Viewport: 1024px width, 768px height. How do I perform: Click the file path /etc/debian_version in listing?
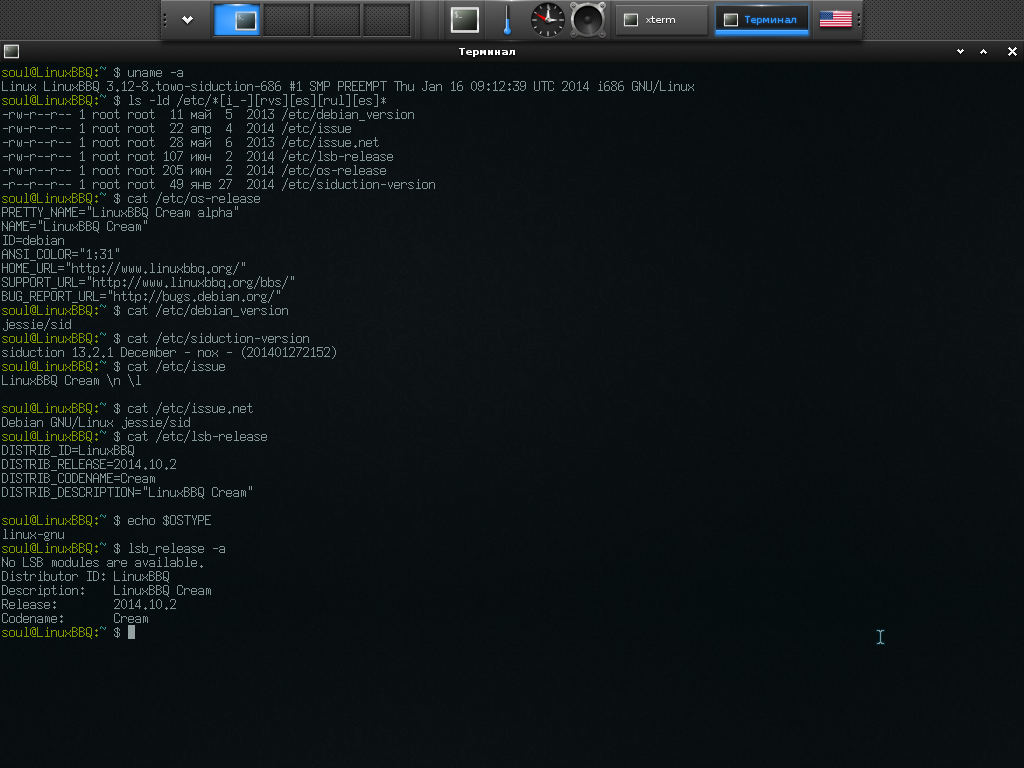[348, 114]
